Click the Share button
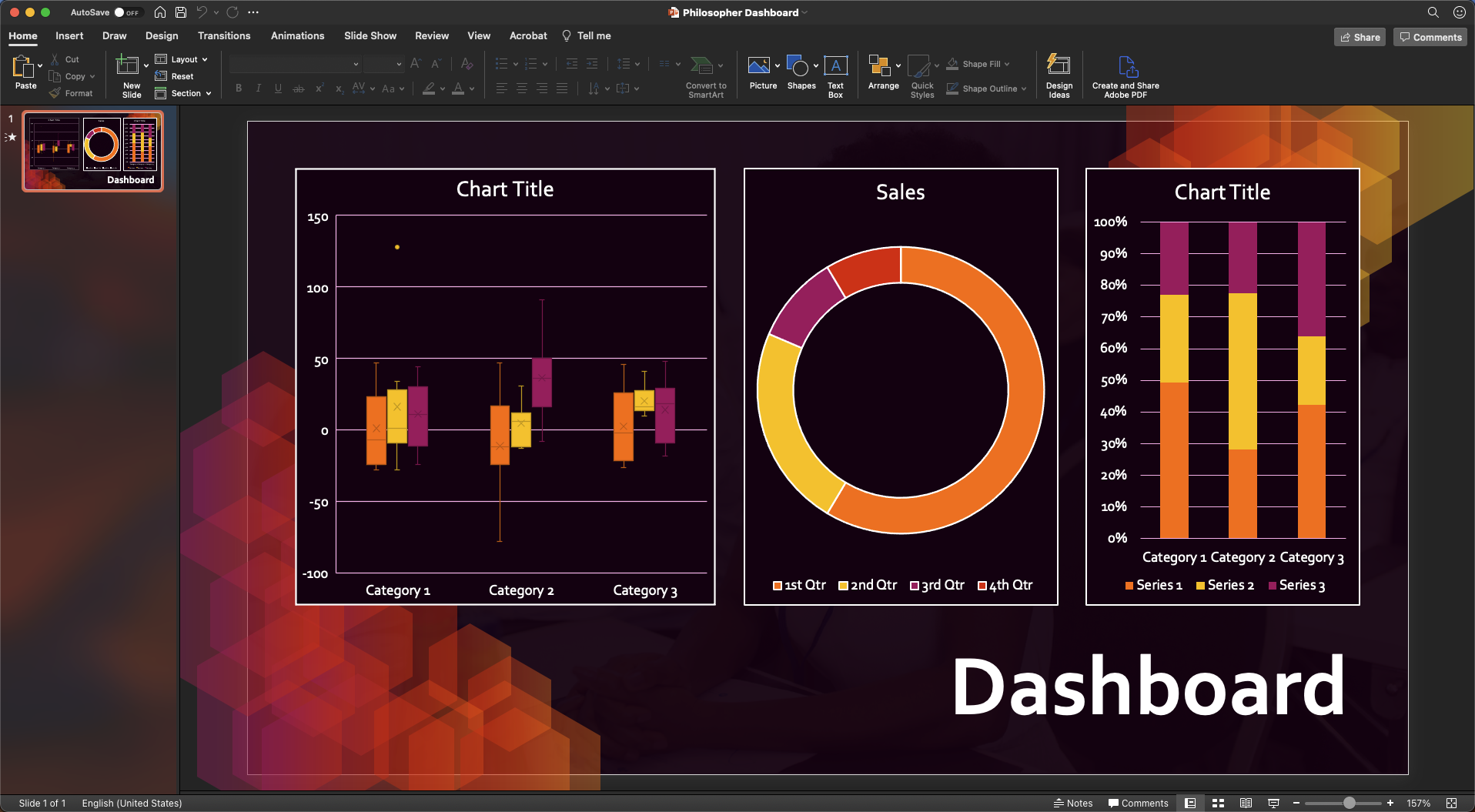The height and width of the screenshot is (812, 1475). point(1360,36)
